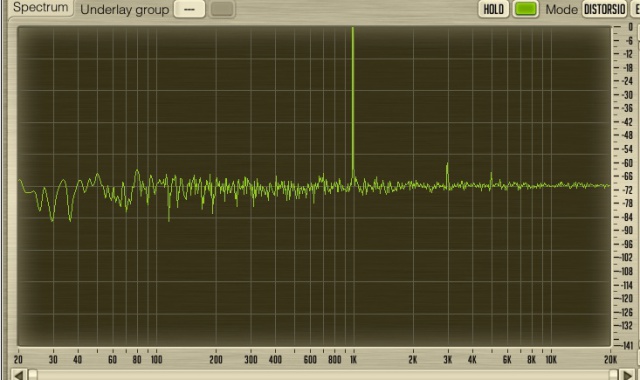Open the Underlay group selector showing dashes
The height and width of the screenshot is (380, 640).
(189, 9)
